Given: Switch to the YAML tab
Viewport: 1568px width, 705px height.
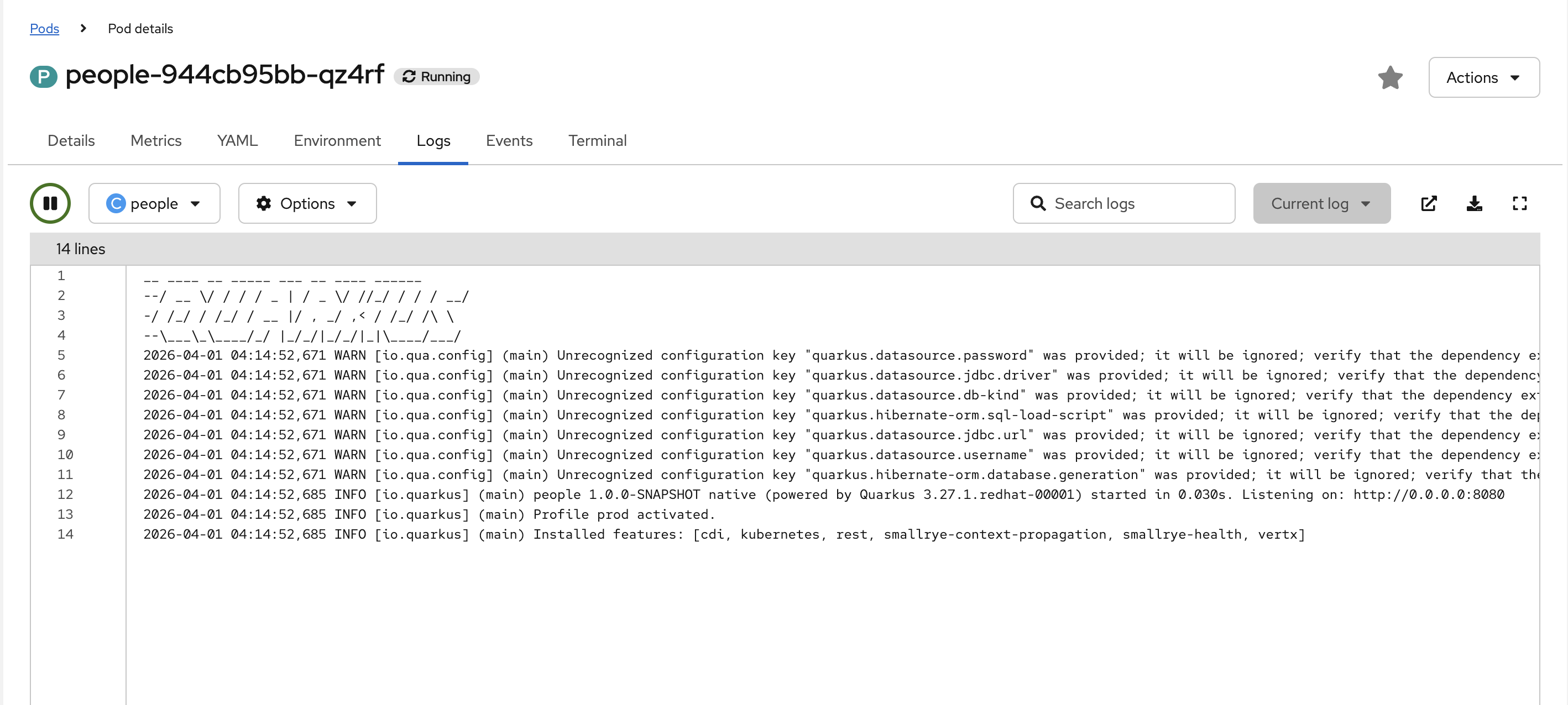Looking at the screenshot, I should [237, 140].
